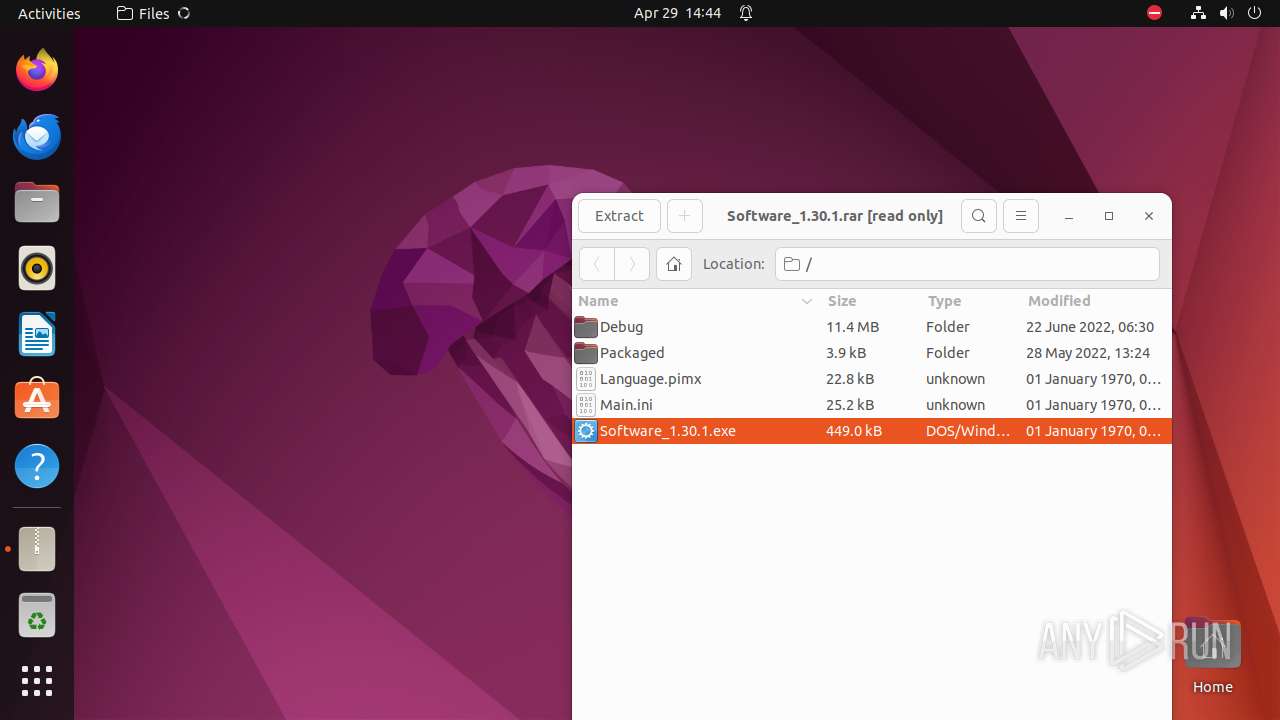Screen dimensions: 1280x720
Task: Open Firefox from the dock
Action: (x=37, y=70)
